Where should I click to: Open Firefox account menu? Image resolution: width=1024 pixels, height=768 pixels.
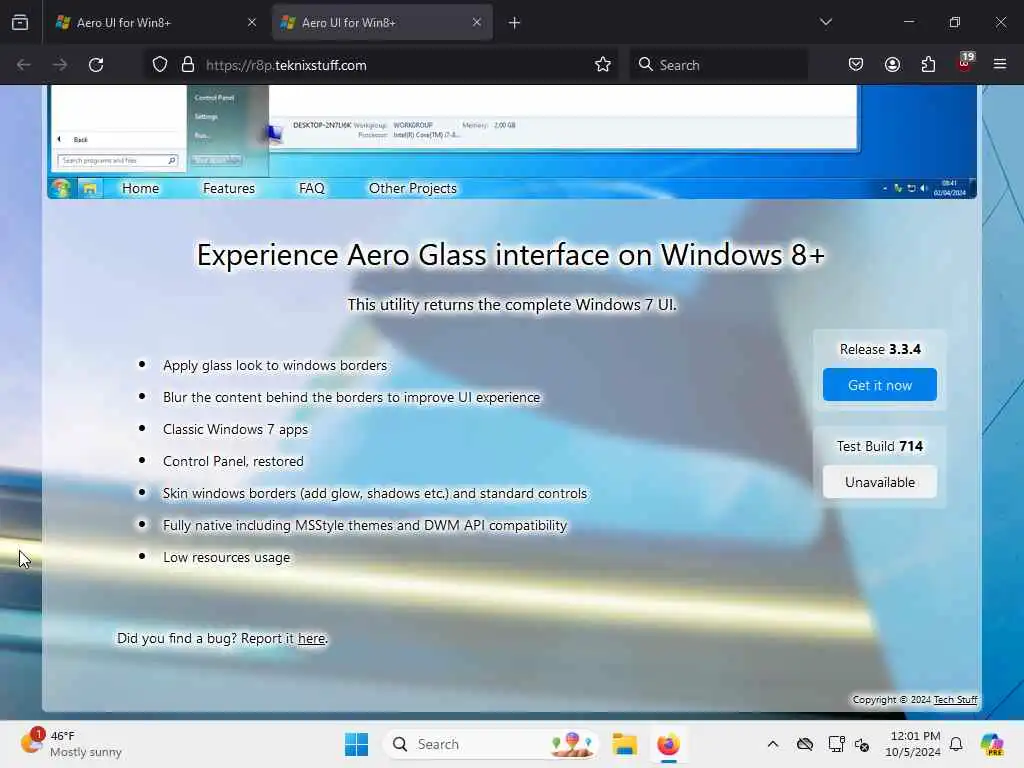tap(892, 65)
